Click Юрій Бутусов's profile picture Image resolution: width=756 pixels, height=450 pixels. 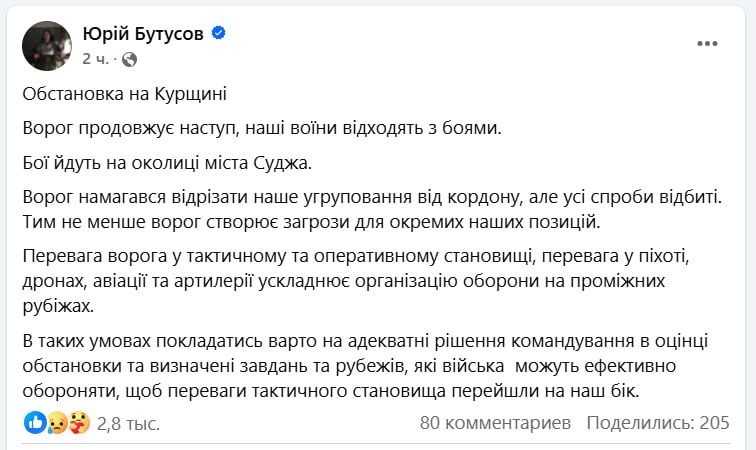click(x=47, y=45)
